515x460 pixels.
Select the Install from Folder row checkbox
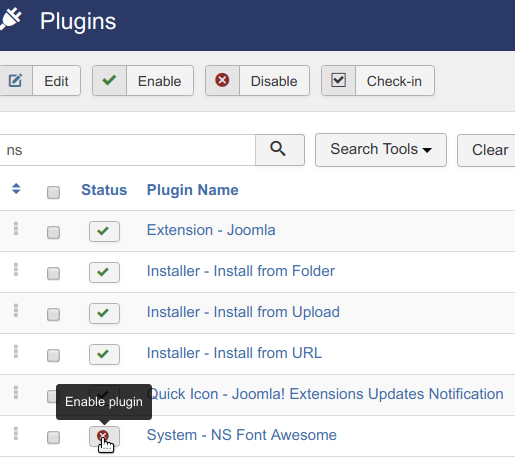coord(53,273)
